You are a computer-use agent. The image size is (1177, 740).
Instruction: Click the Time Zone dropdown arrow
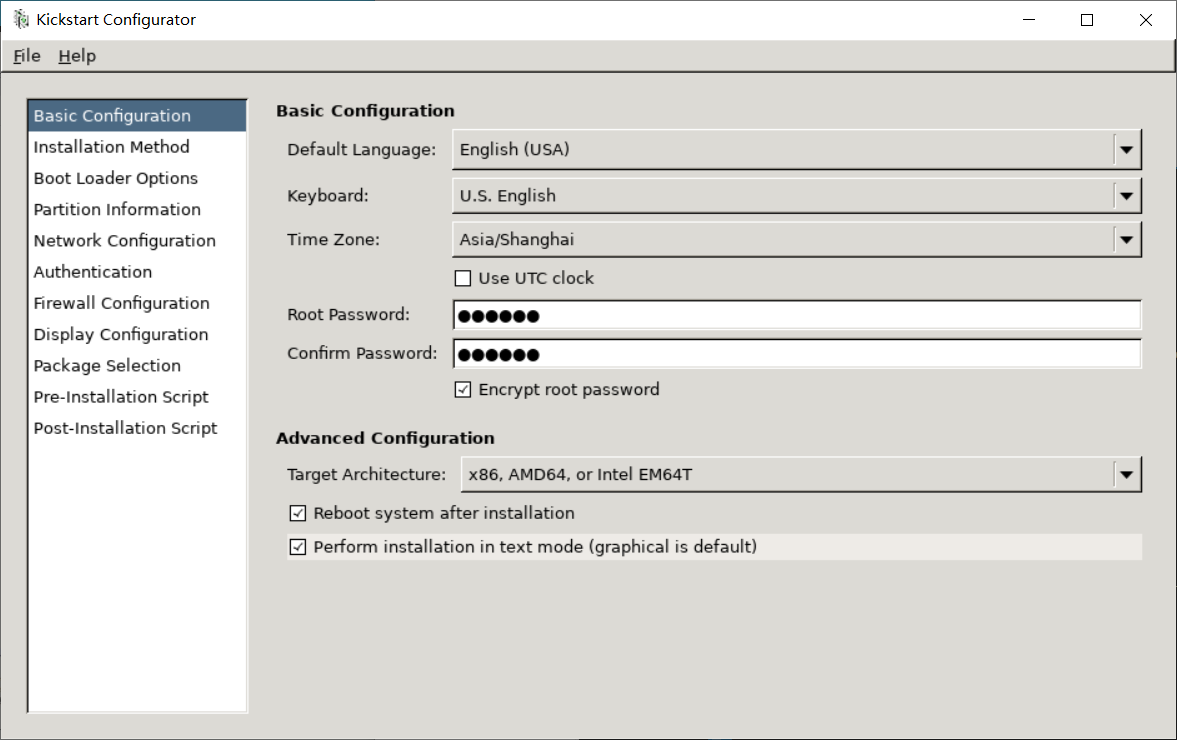pyautogui.click(x=1126, y=239)
